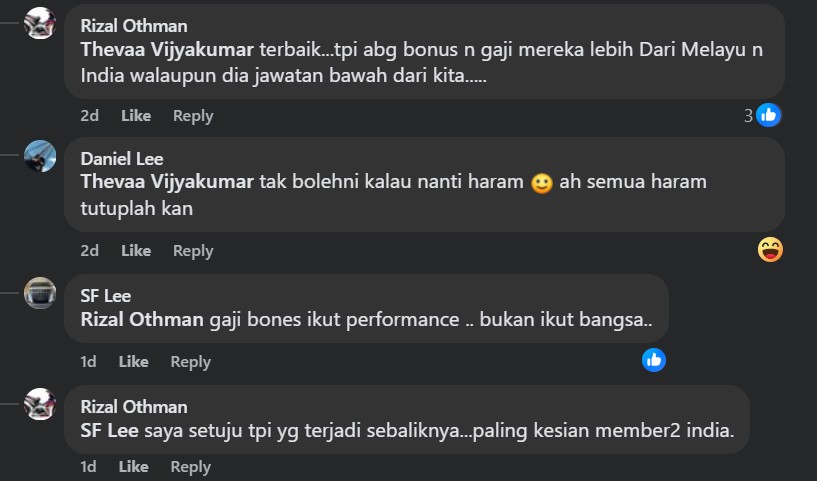The width and height of the screenshot is (817, 481).
Task: Open Daniel Lee's profile name link
Action: pyautogui.click(x=121, y=159)
